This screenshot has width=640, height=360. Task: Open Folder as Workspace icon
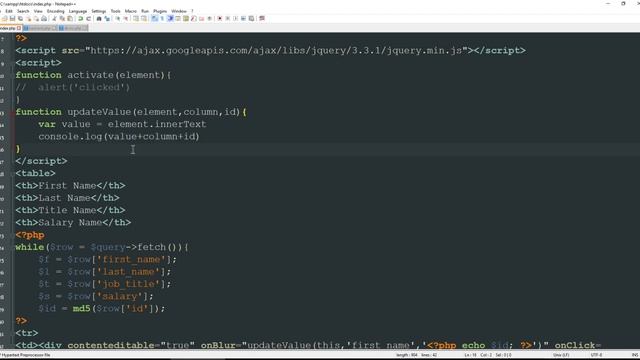(x=201, y=18)
